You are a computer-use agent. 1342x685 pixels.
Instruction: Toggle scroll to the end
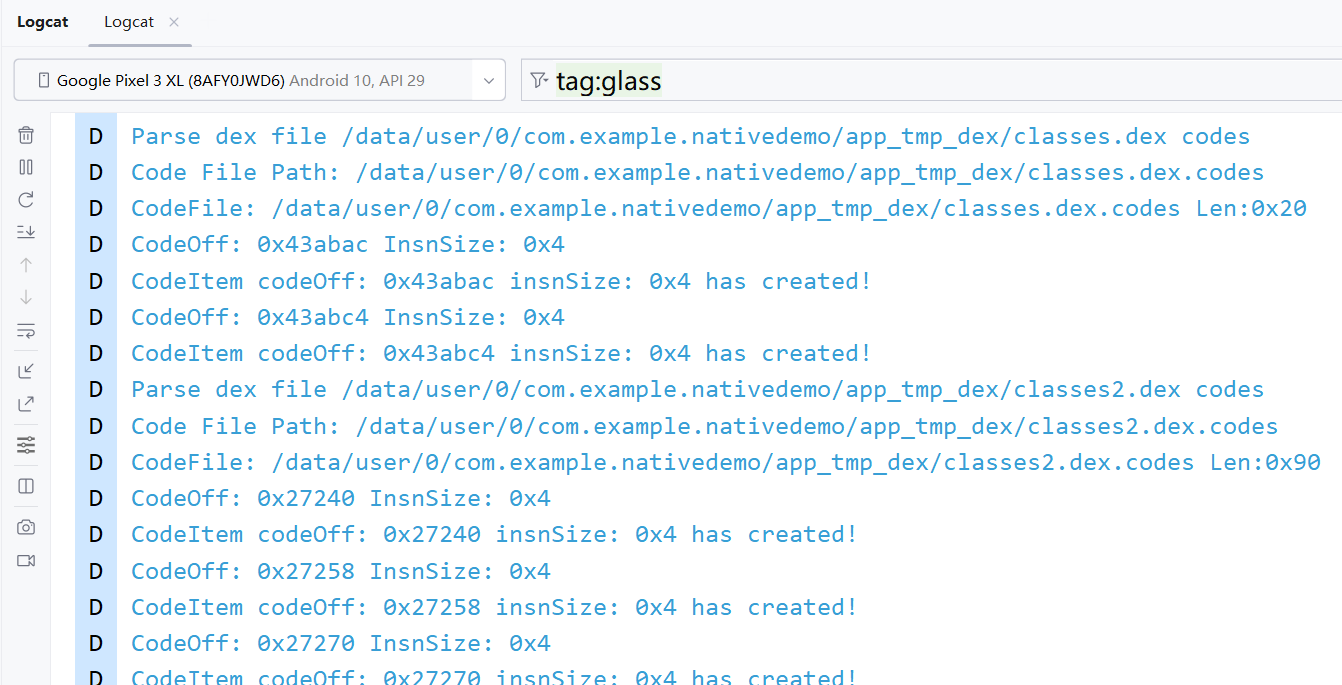(x=26, y=232)
